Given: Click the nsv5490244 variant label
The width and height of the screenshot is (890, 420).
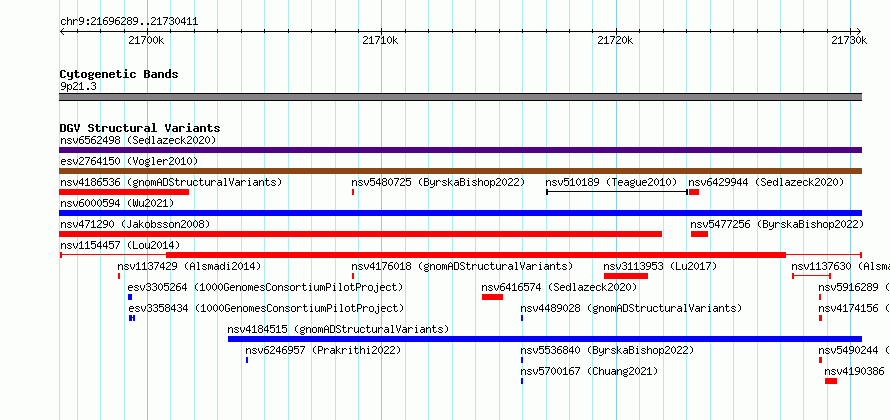Looking at the screenshot, I should [854, 350].
